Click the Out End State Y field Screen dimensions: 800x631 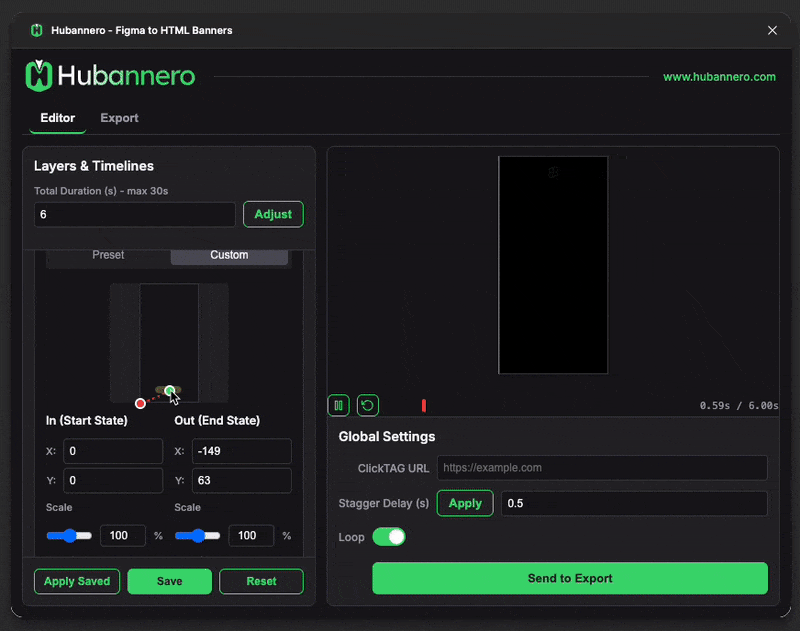pyautogui.click(x=241, y=481)
